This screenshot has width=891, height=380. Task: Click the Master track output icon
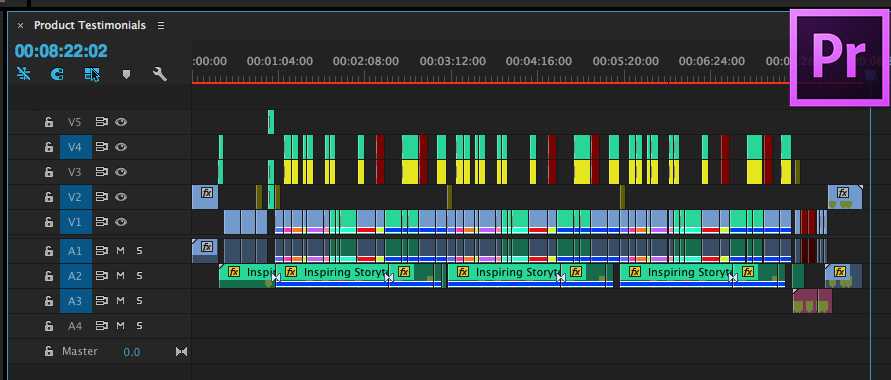[181, 352]
